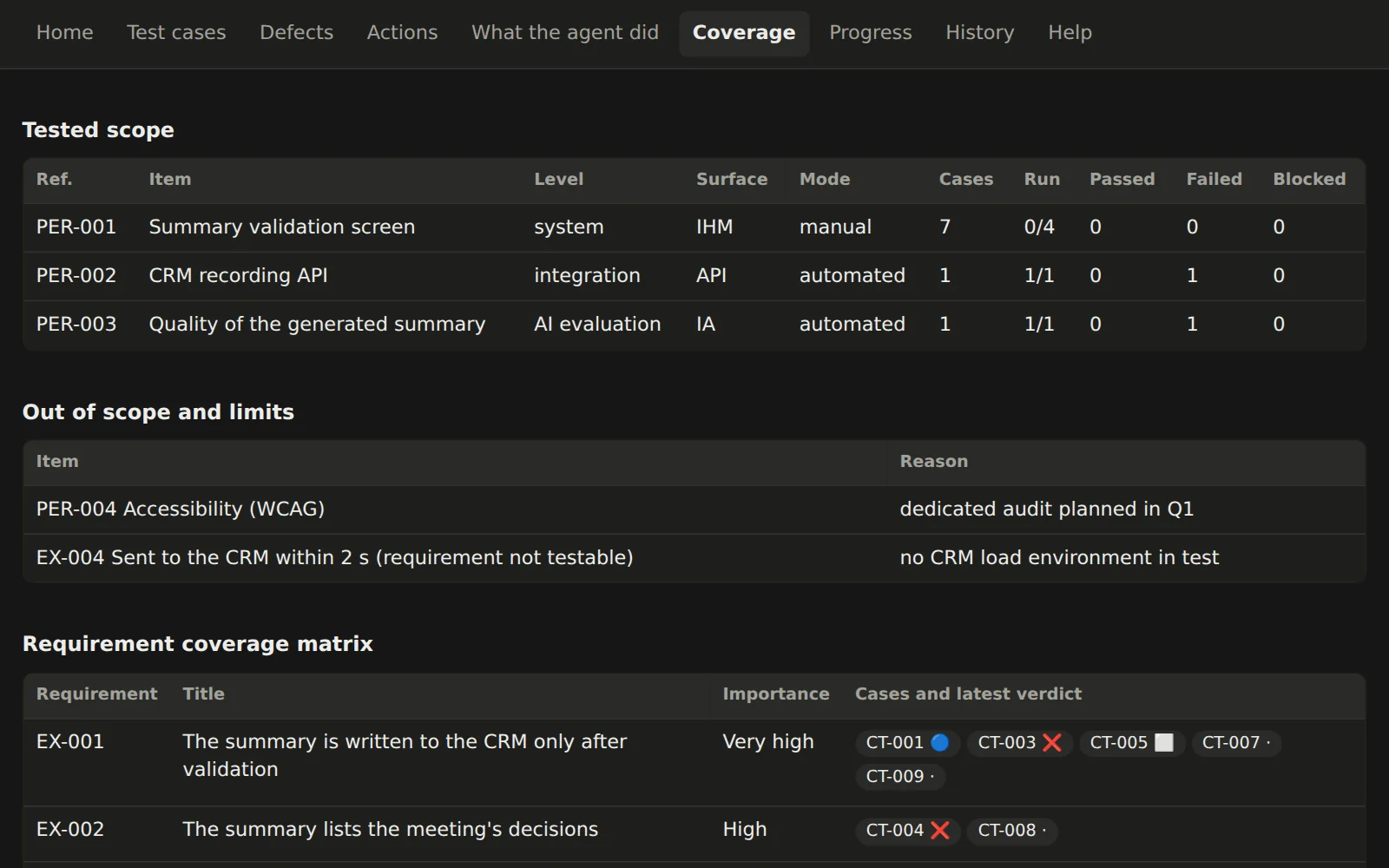Open the Progress tab

(870, 33)
